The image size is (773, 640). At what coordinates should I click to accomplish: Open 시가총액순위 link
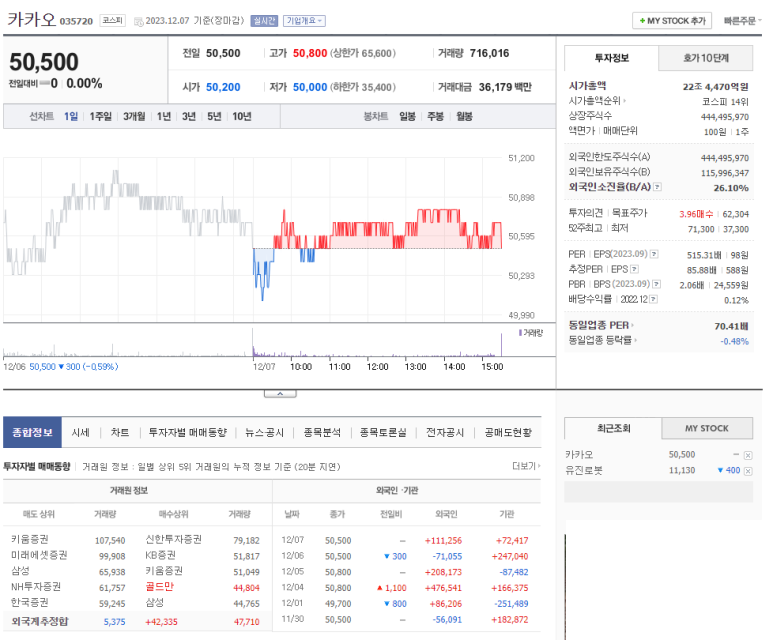[597, 101]
